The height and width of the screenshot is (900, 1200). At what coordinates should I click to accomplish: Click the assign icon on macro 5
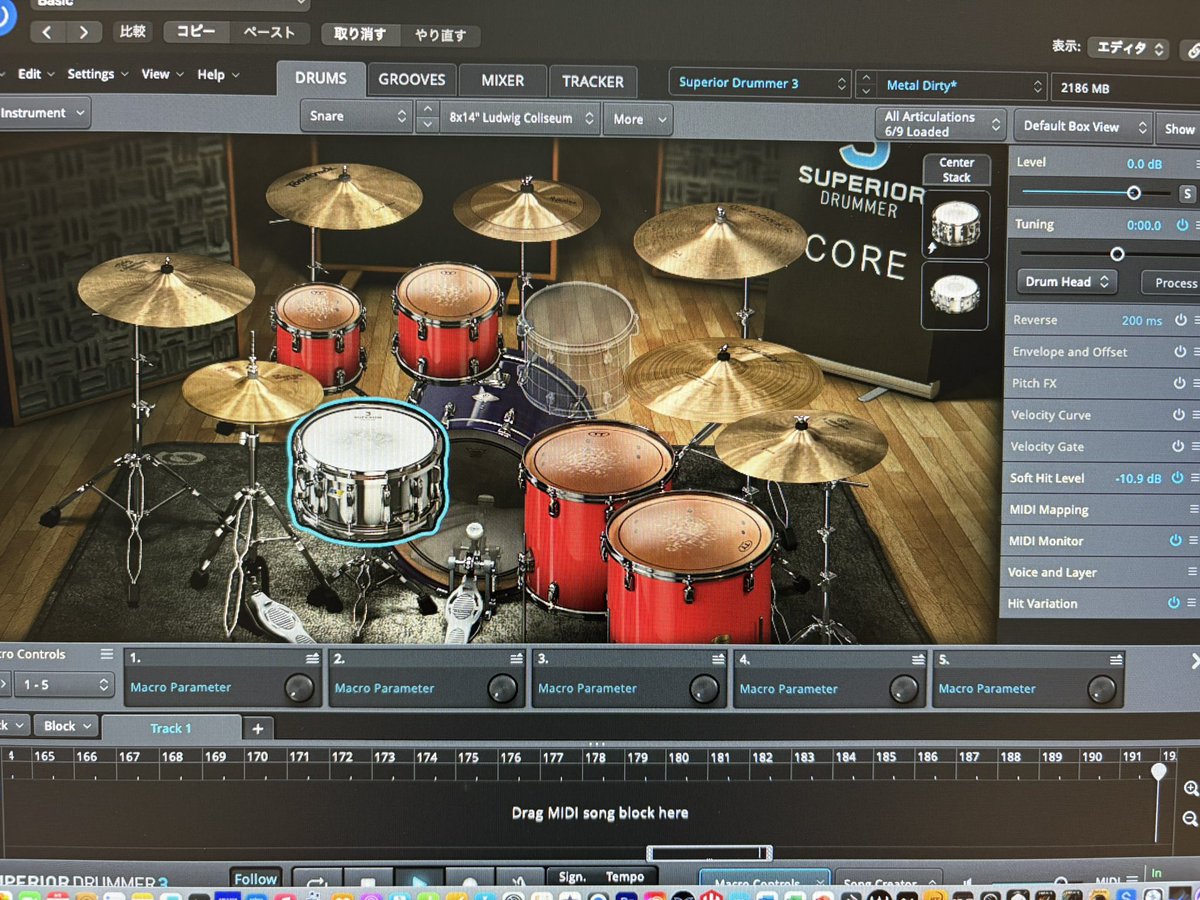[1116, 660]
